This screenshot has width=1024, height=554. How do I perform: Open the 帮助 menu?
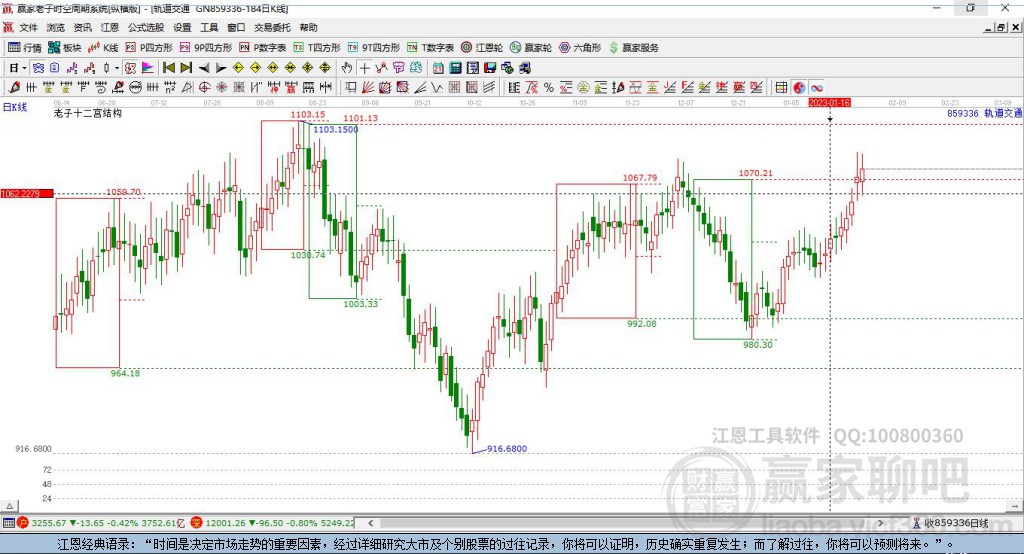(x=308, y=27)
